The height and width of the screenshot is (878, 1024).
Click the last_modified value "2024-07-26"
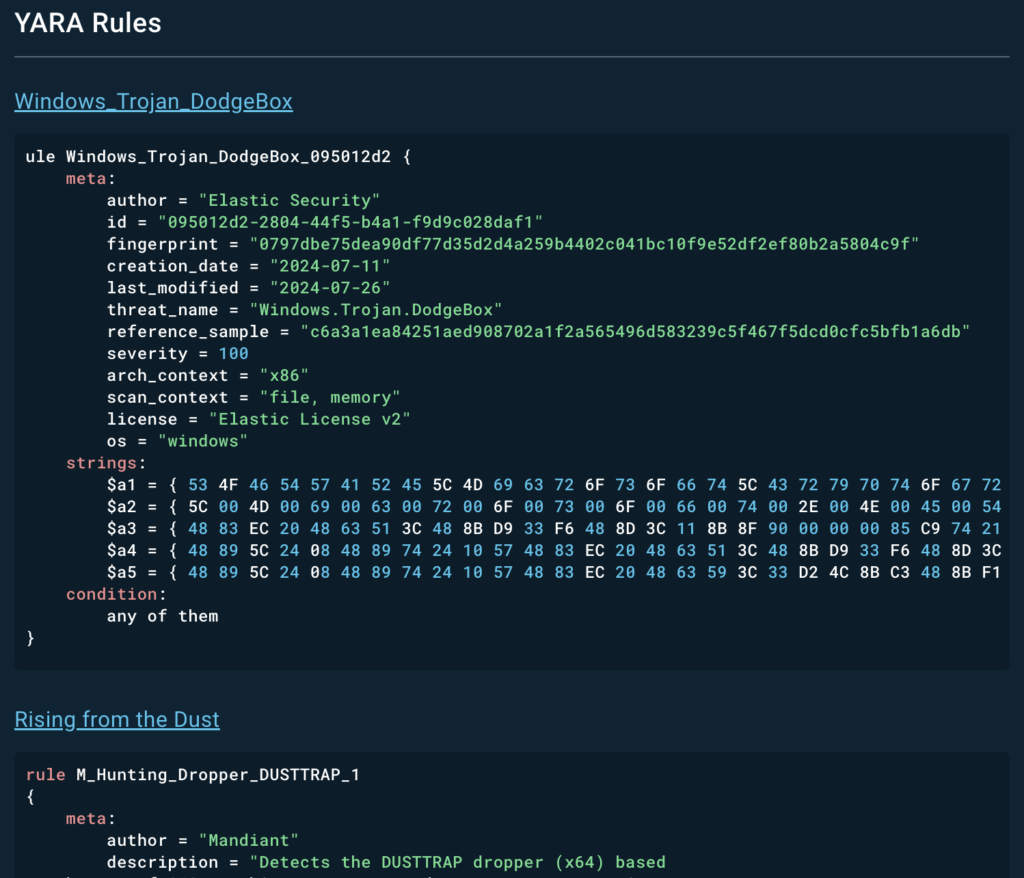pyautogui.click(x=328, y=288)
